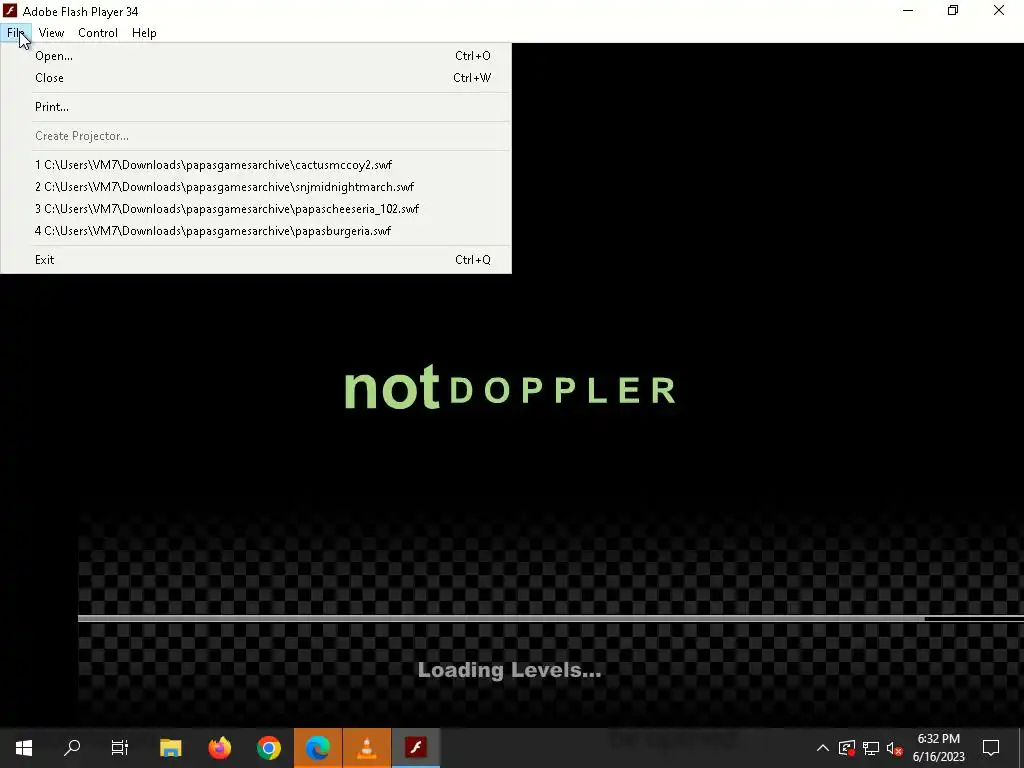The height and width of the screenshot is (768, 1024).
Task: Minimize the Flash Player window
Action: click(x=908, y=10)
